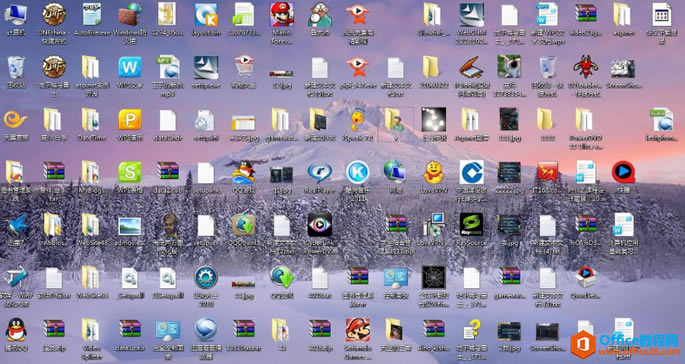Open the Windows Firewall brick-wall icon
This screenshot has width=685, height=364.
(130, 14)
